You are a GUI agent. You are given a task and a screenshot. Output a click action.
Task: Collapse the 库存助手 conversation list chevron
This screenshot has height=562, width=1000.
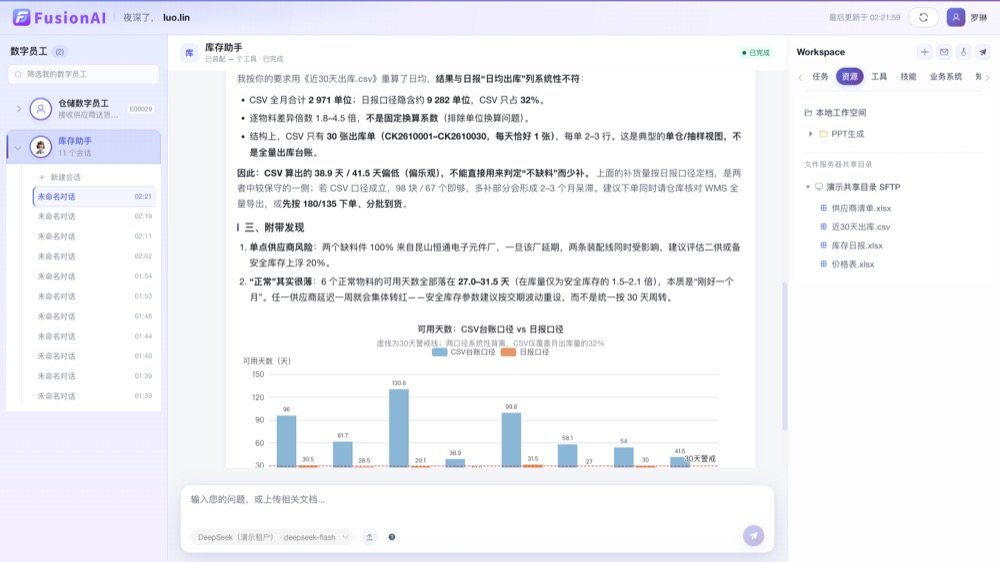[18, 147]
